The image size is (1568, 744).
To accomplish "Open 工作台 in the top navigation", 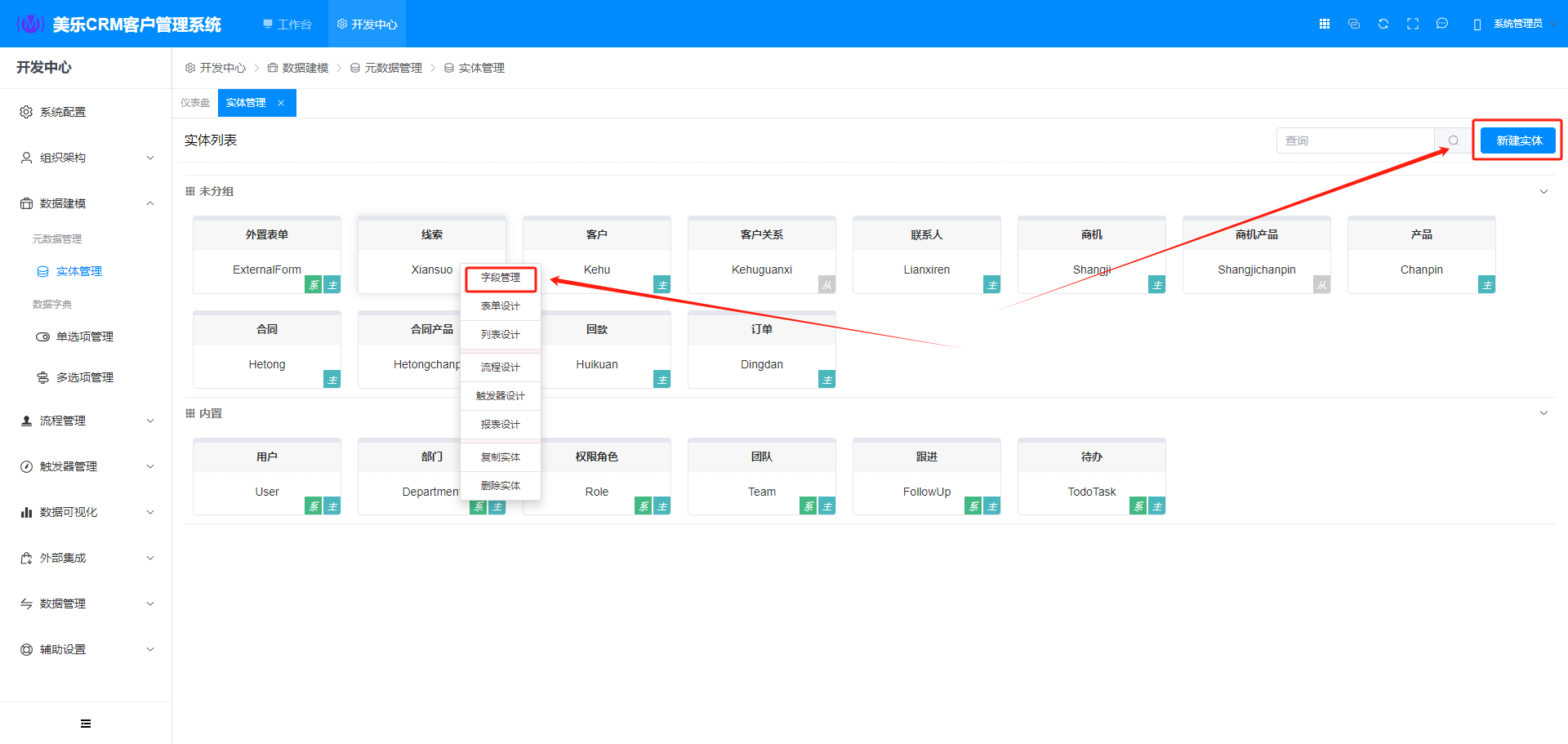I will (287, 25).
